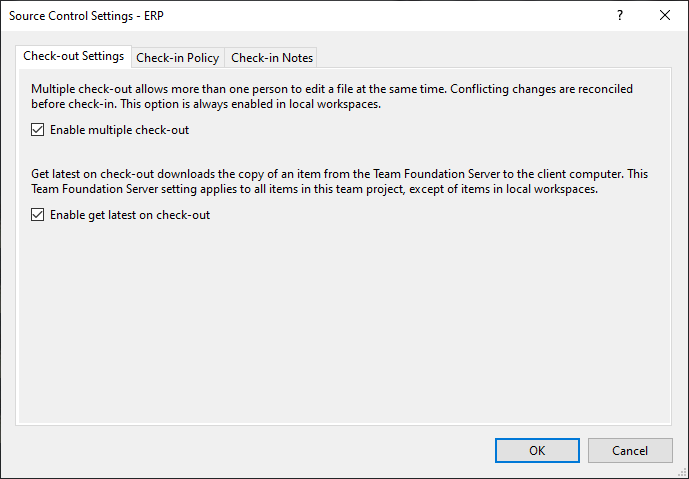Click the "Enable multiple check-out" label text
This screenshot has width=689, height=479.
120,130
